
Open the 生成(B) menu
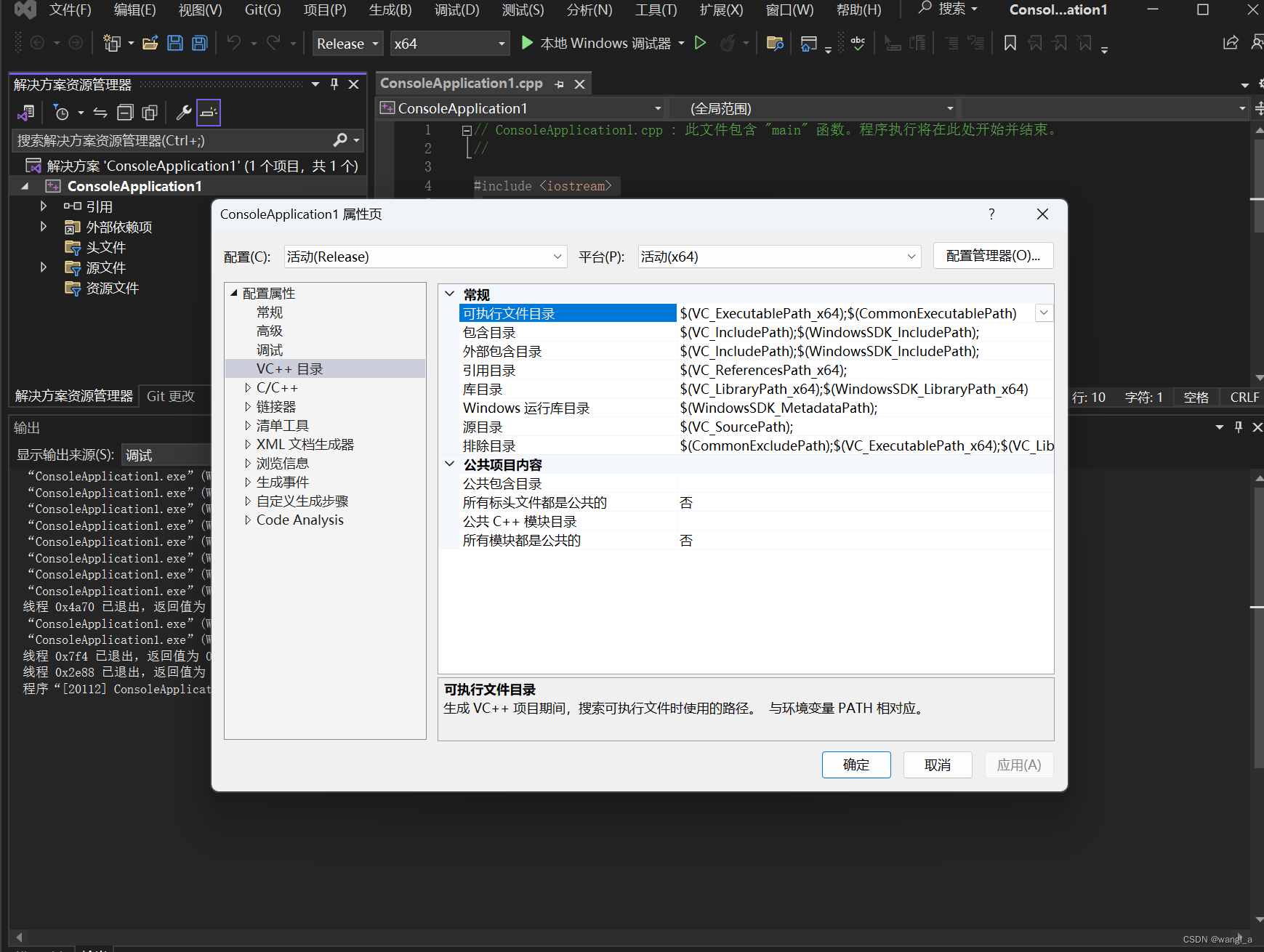tap(390, 9)
